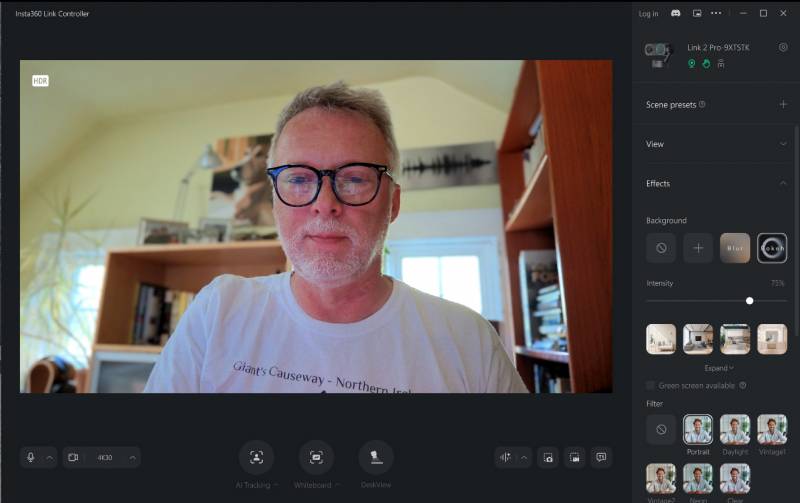Open the three-dots more options menu
Image resolution: width=800 pixels, height=503 pixels.
716,13
